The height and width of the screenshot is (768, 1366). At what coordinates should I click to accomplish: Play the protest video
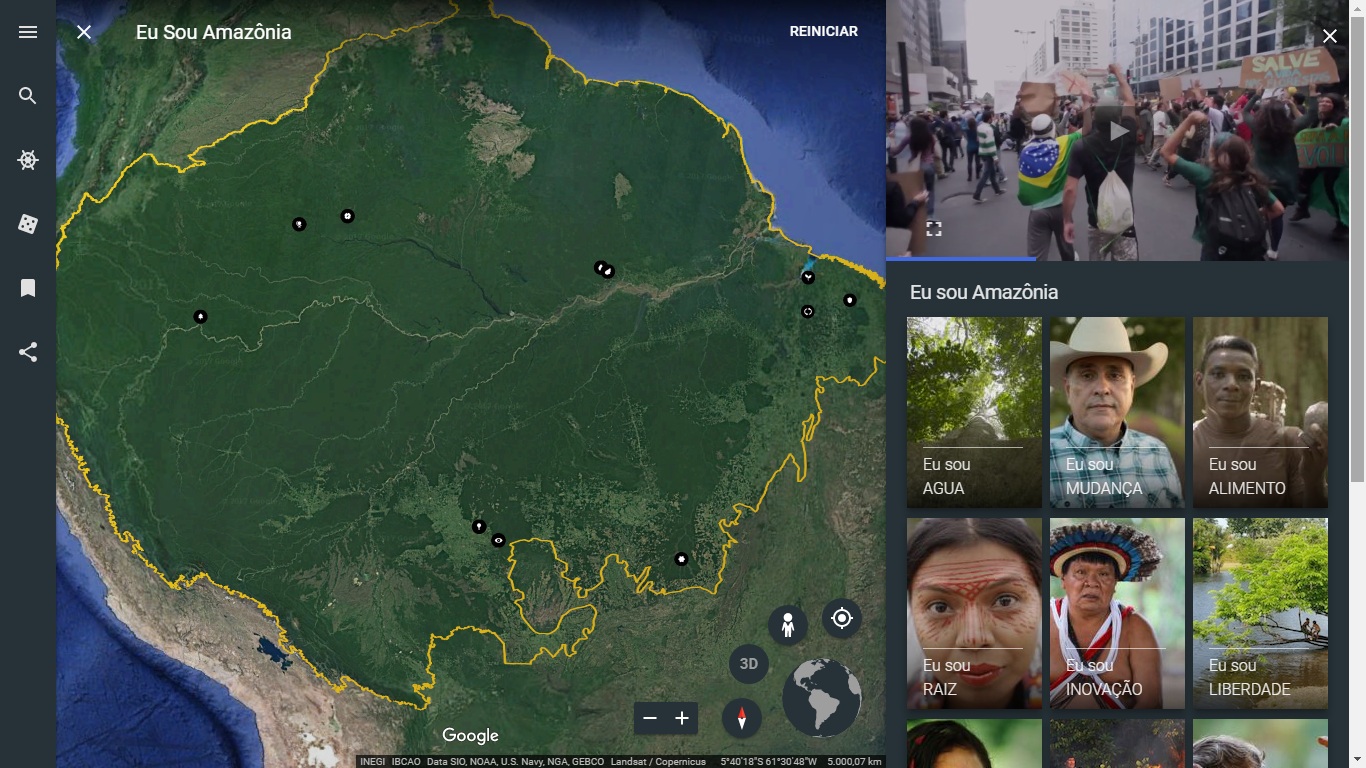(1118, 131)
